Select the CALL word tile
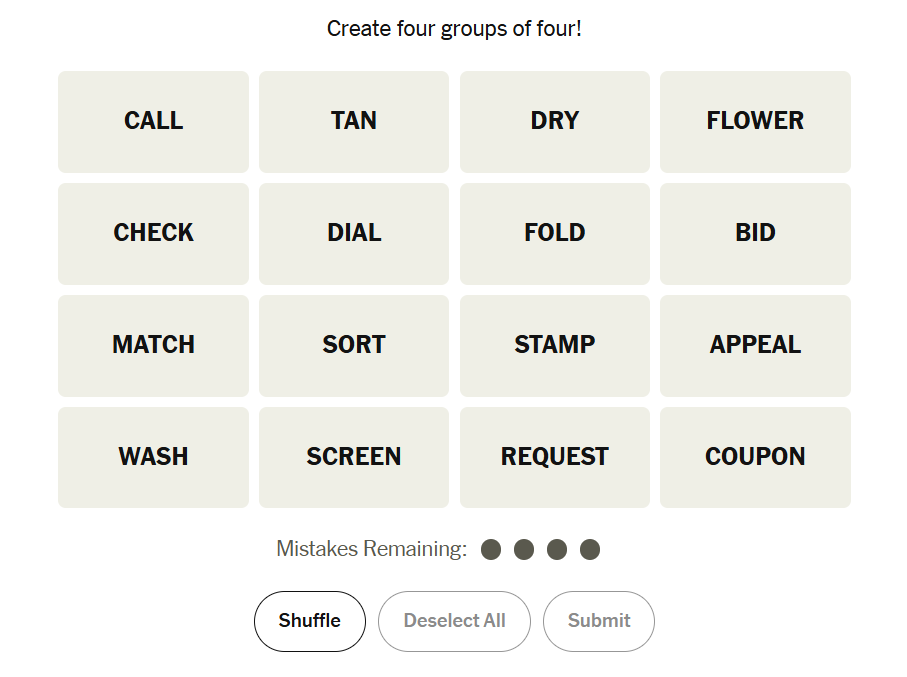The image size is (907, 677). tap(153, 121)
